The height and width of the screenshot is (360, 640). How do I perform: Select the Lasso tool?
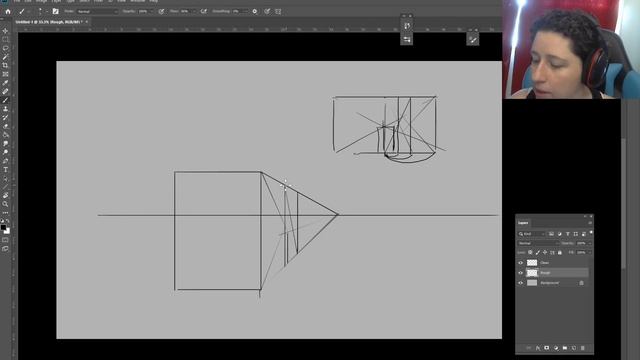[x=5, y=48]
